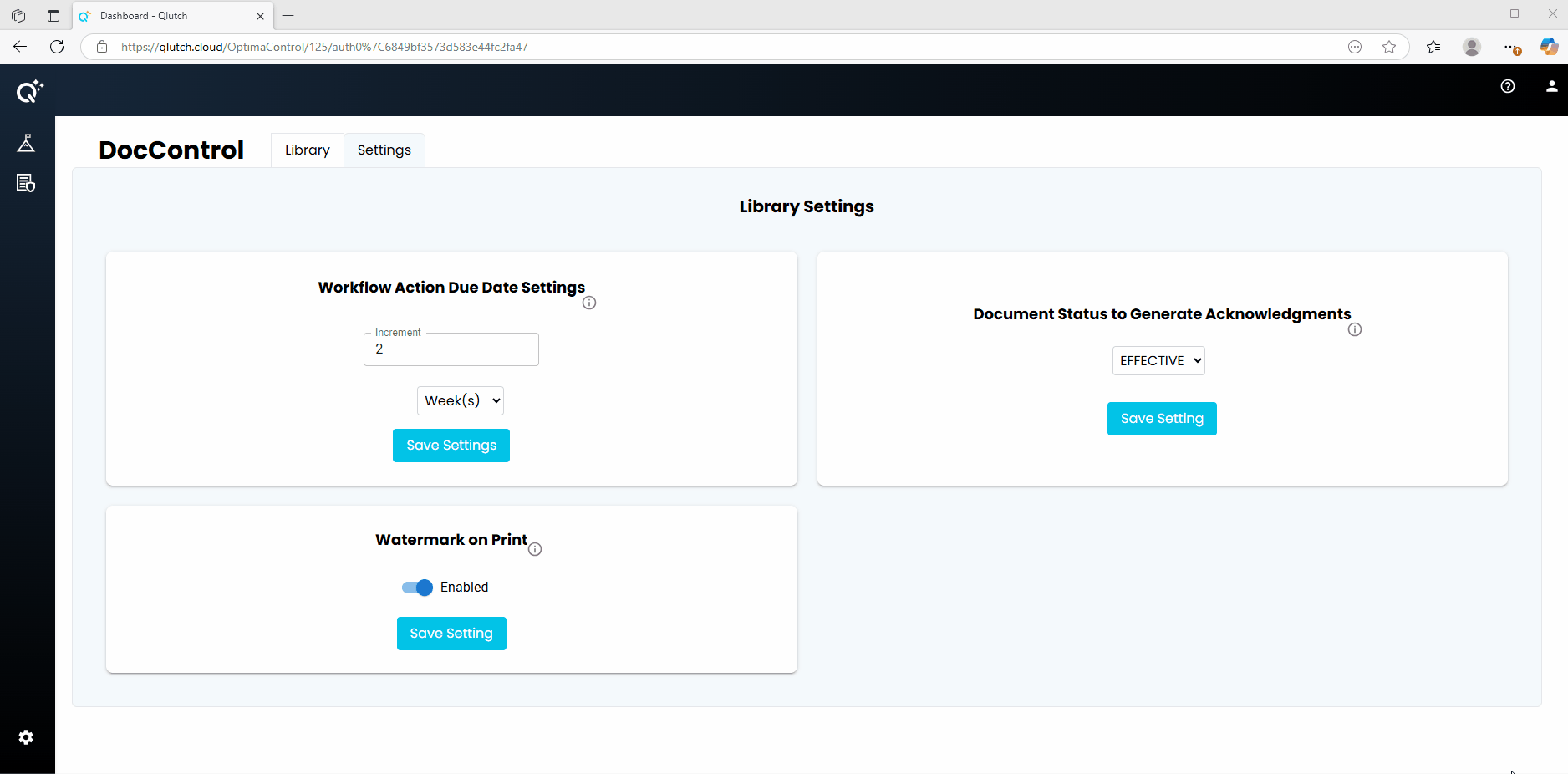Open the settings gear in sidebar
This screenshot has width=1568, height=774.
point(26,737)
